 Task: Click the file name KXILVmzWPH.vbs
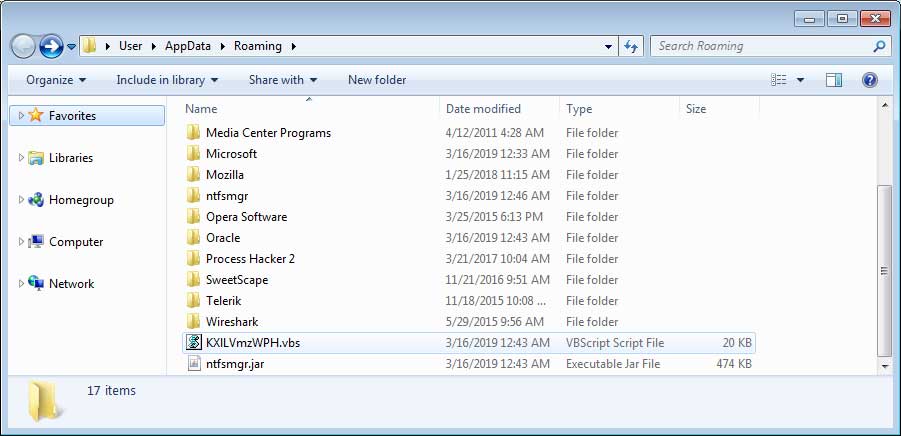point(253,343)
